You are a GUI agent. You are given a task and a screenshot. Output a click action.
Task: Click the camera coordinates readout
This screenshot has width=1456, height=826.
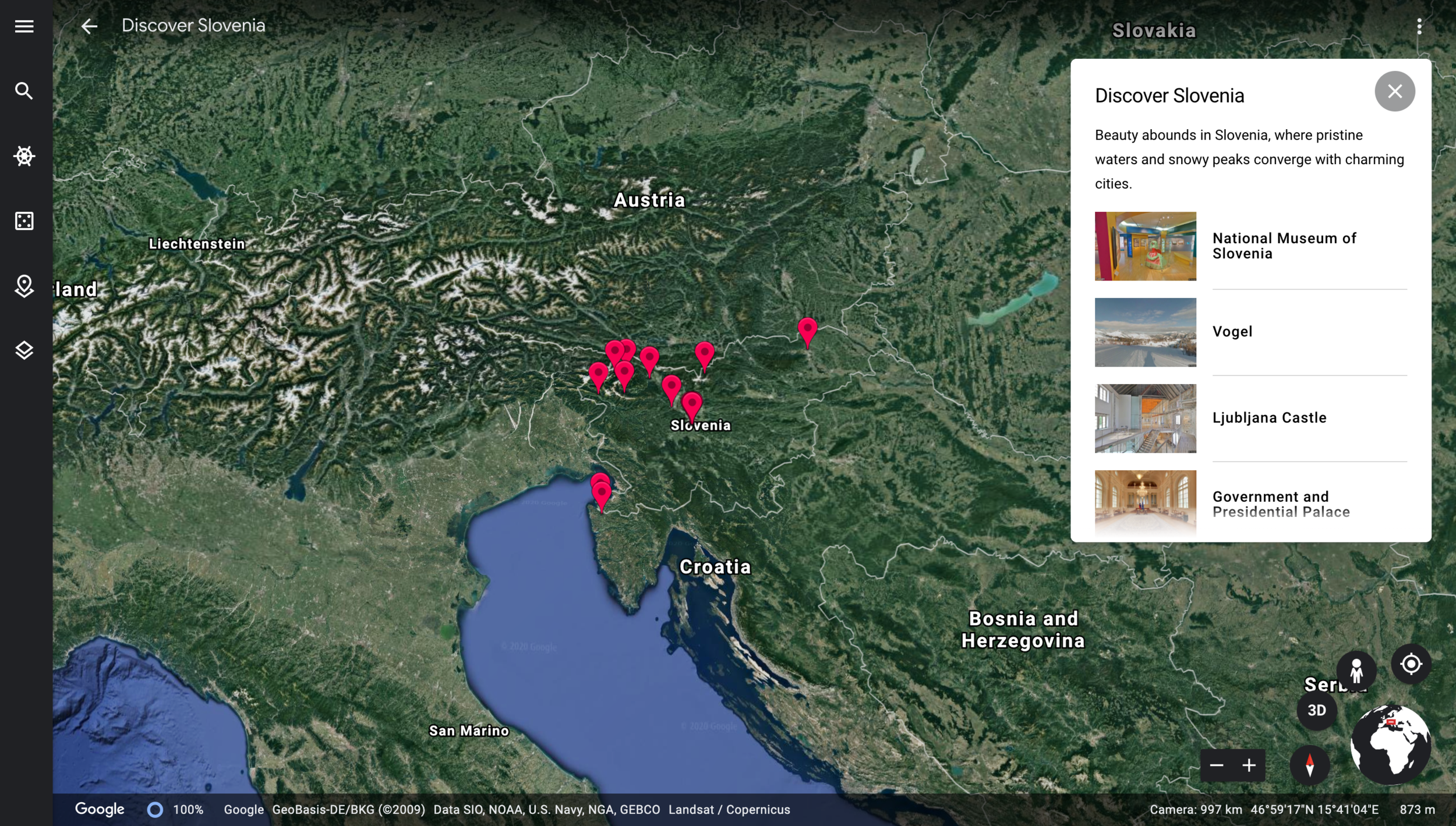click(1264, 810)
